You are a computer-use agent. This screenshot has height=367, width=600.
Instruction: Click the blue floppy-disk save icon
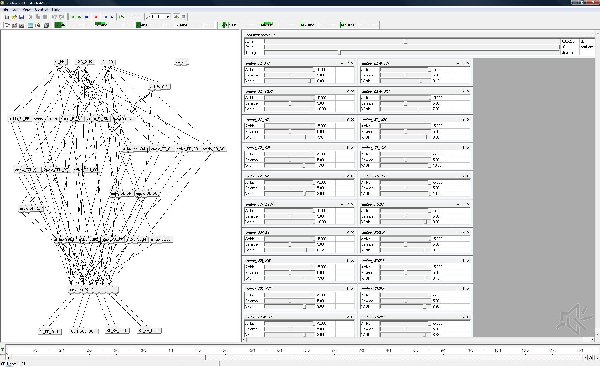tap(21, 17)
